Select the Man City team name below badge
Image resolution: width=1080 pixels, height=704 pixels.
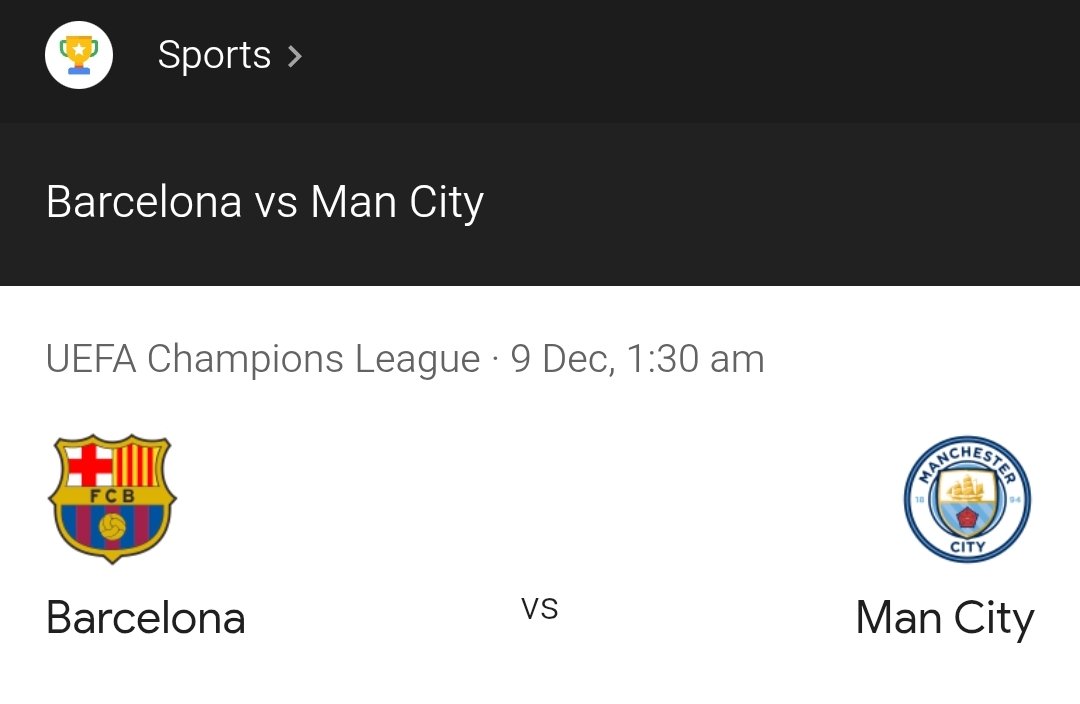click(944, 618)
